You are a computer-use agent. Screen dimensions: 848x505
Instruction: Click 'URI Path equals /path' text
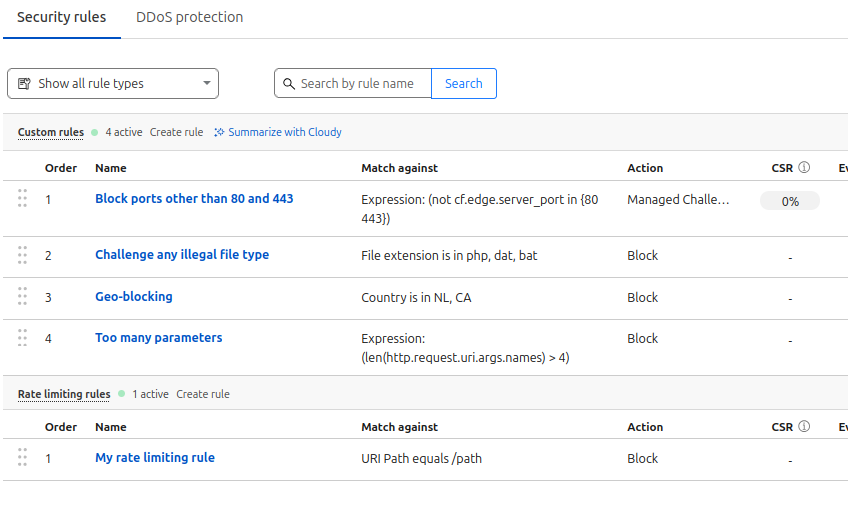[421, 459]
